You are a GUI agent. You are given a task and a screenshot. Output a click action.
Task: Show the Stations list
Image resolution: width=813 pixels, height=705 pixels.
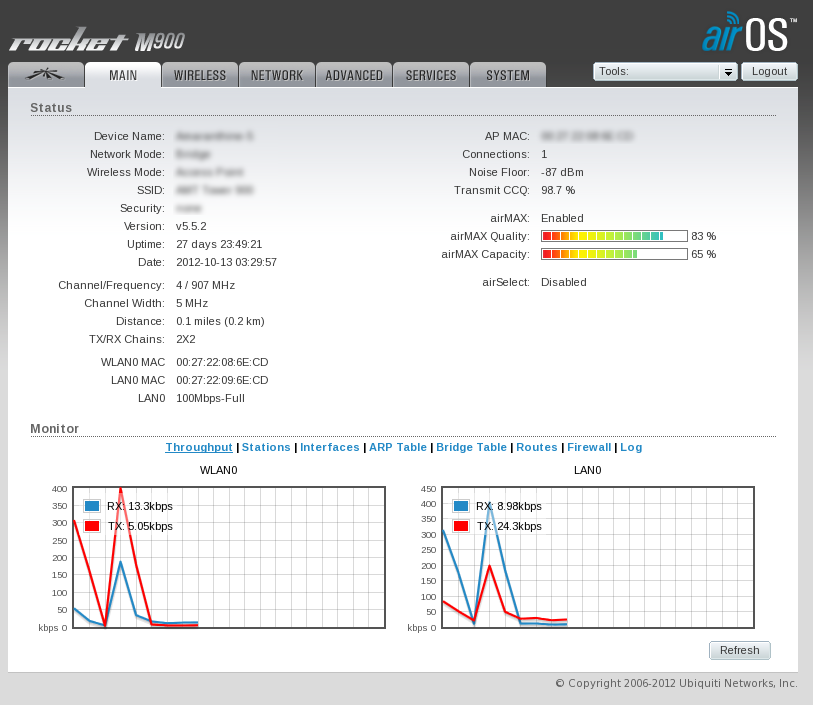(x=266, y=447)
